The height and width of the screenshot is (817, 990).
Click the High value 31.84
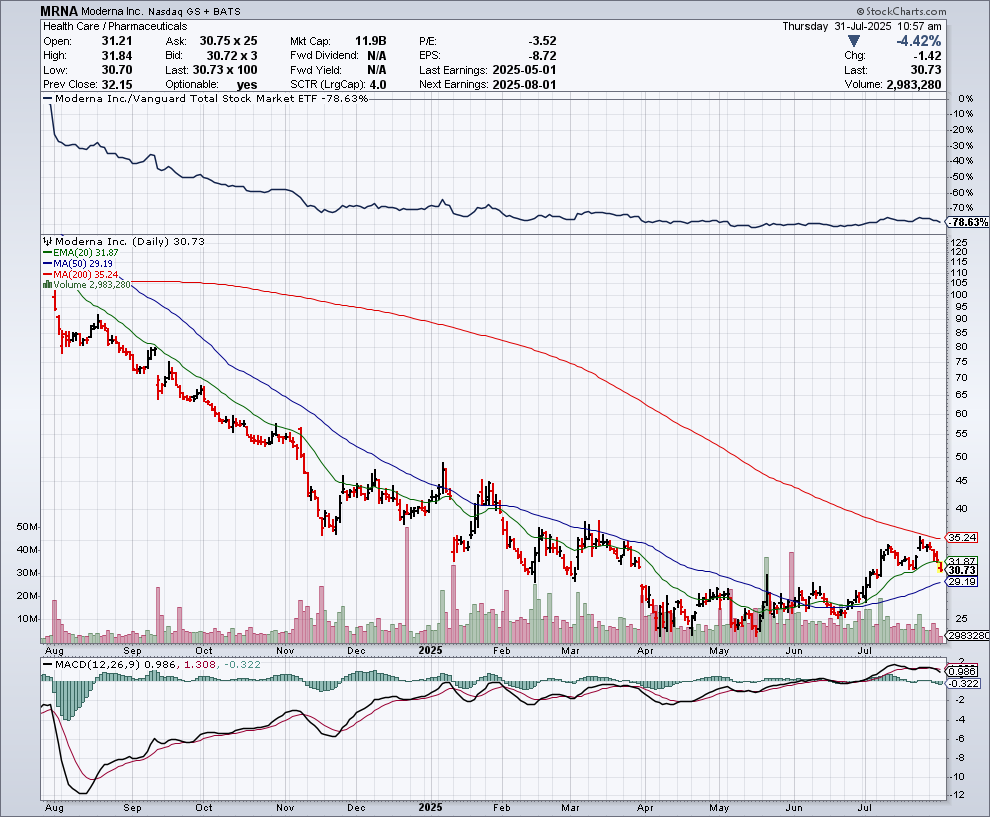coord(117,56)
